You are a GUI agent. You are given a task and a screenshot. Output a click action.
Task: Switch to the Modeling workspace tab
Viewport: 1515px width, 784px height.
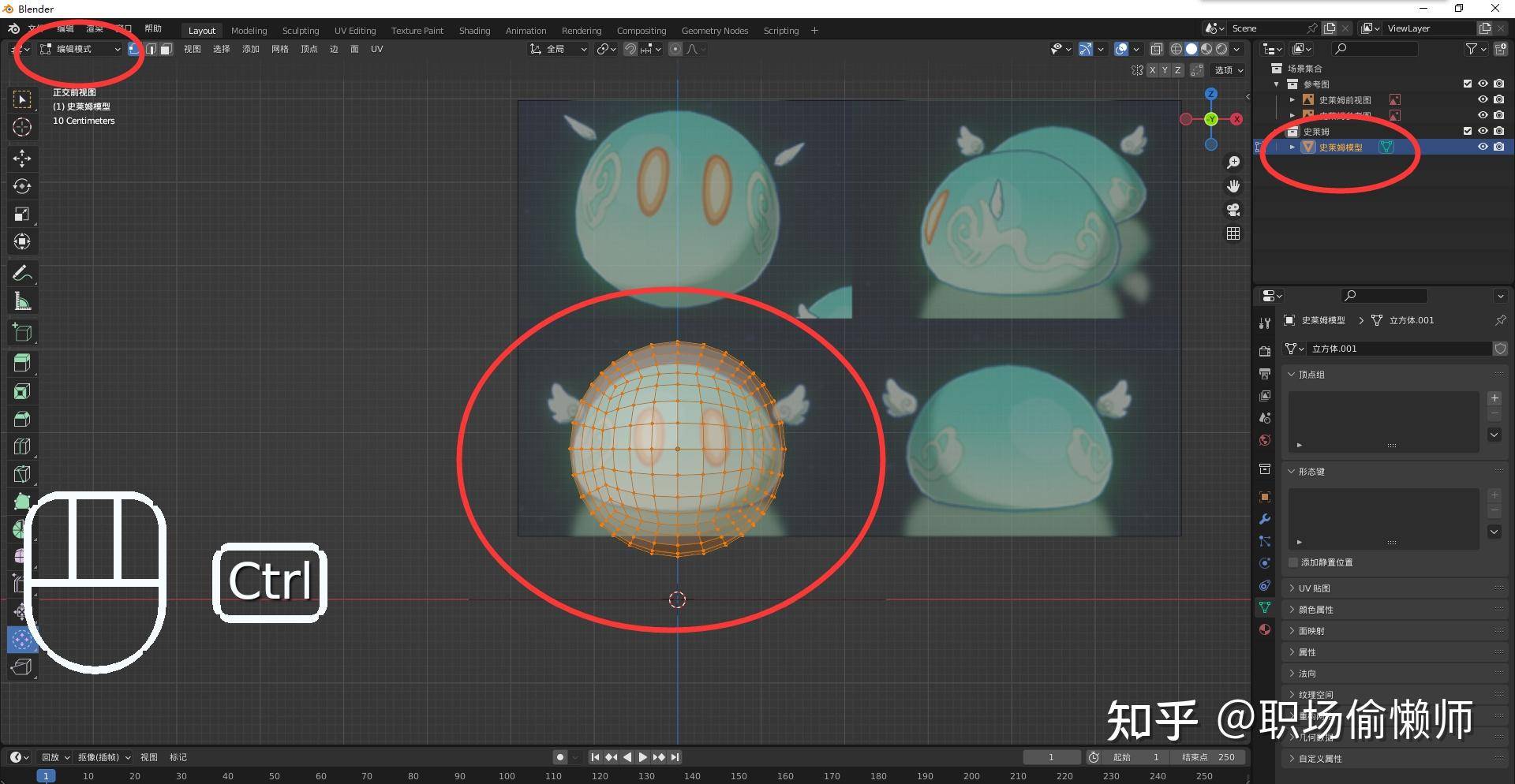(x=249, y=31)
